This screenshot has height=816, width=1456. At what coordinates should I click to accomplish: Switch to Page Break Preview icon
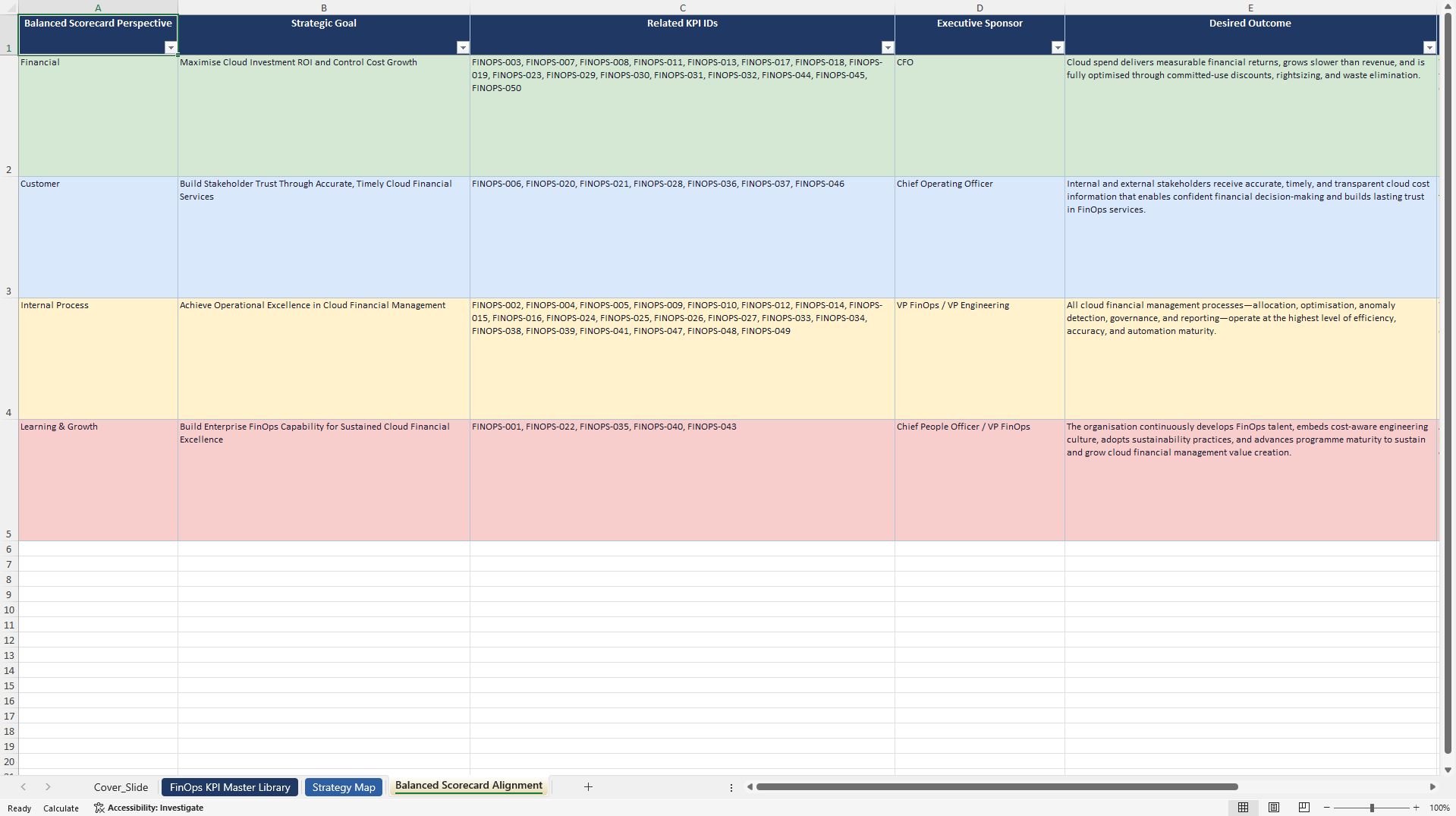pyautogui.click(x=1304, y=808)
